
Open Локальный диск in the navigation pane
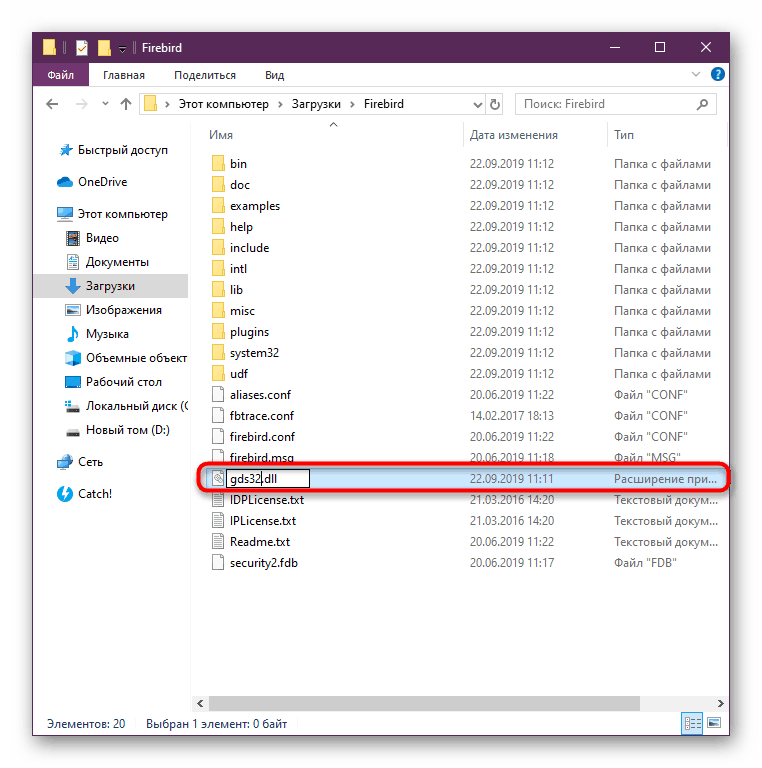[126, 406]
